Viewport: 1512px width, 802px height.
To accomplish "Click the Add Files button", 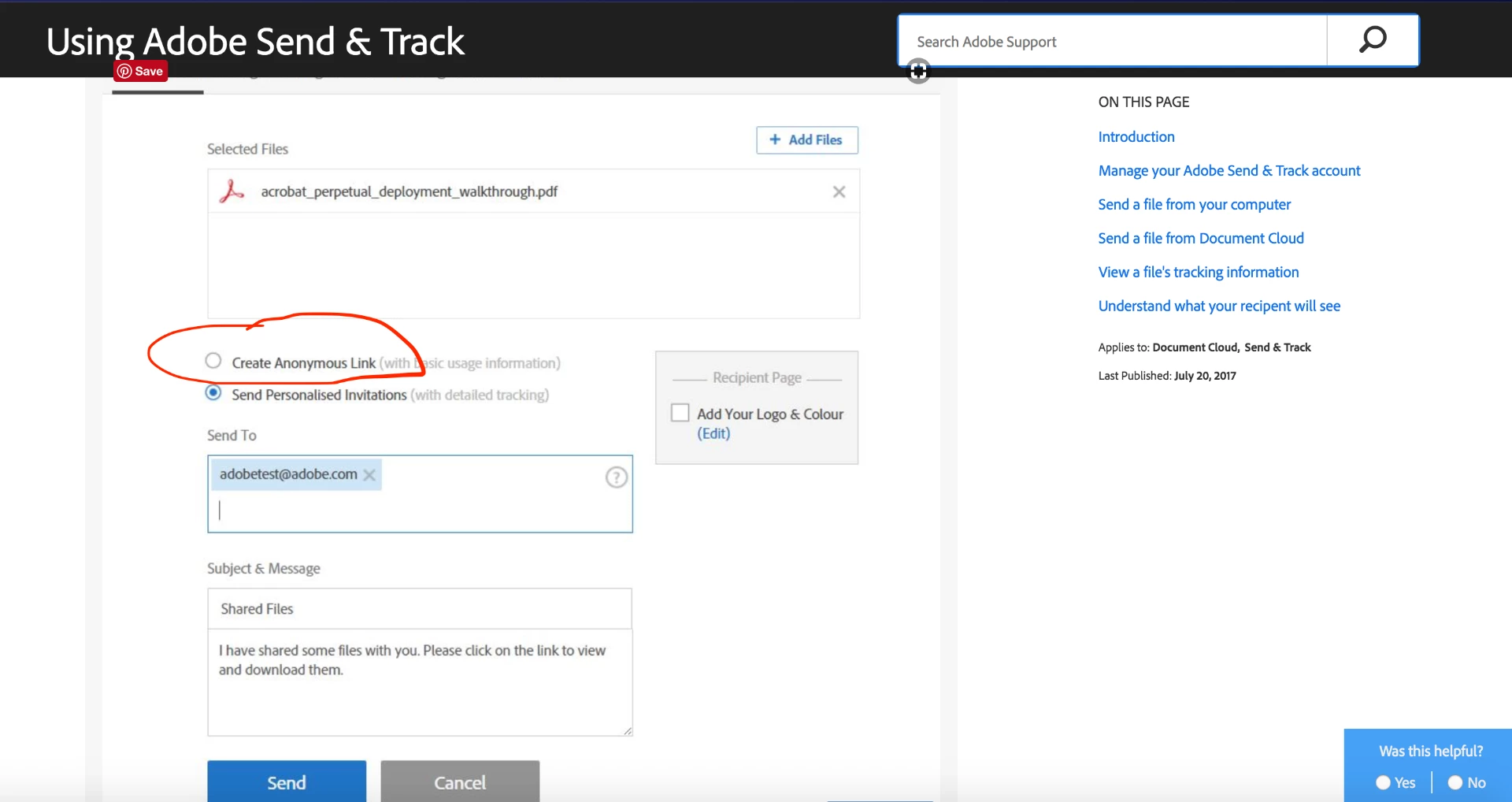I will point(807,139).
